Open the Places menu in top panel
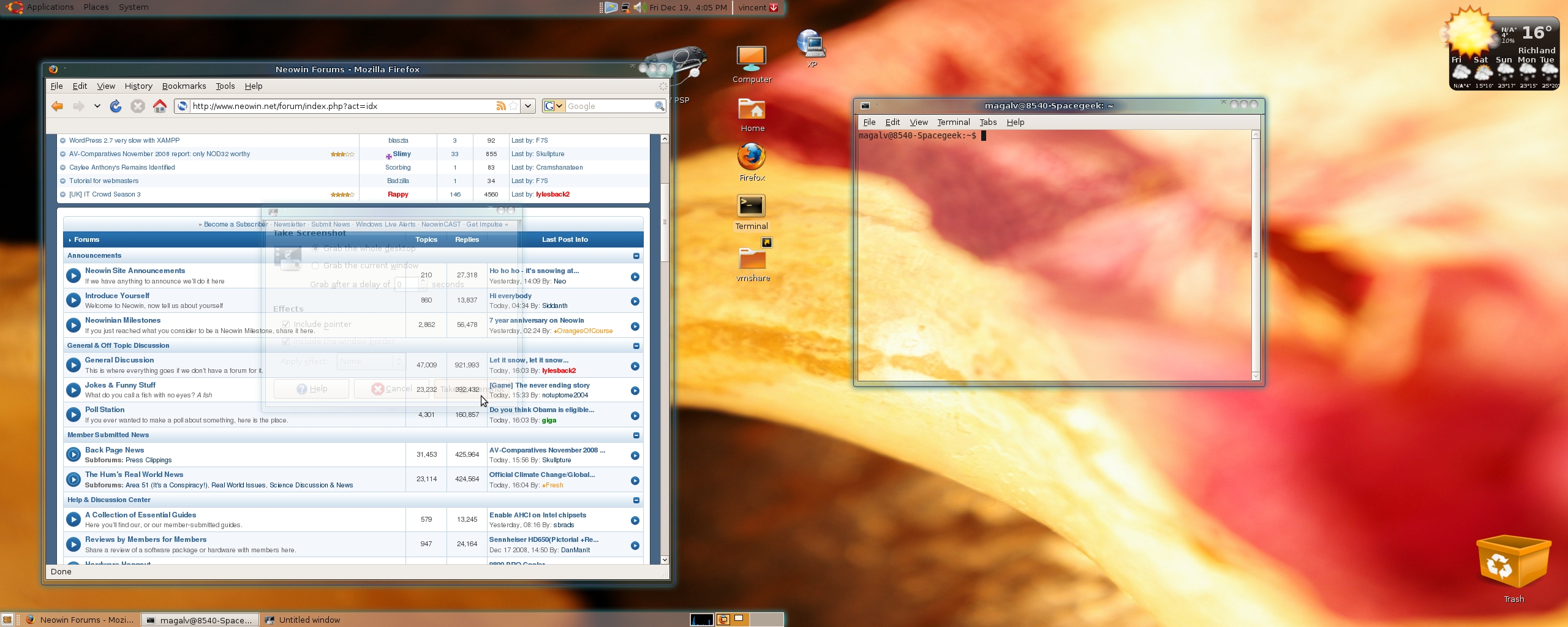The height and width of the screenshot is (627, 1568). point(96,7)
